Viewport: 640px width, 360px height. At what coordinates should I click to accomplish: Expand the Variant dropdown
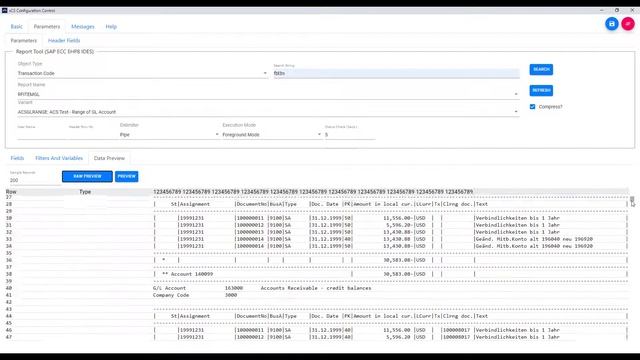pyautogui.click(x=268, y=112)
